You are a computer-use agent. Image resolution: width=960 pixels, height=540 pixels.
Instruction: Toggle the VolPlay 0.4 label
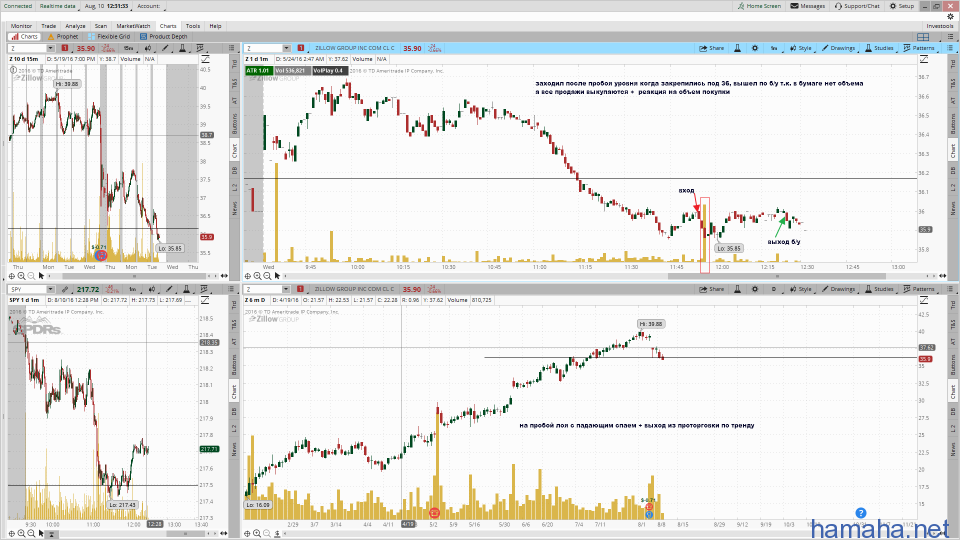click(x=329, y=71)
